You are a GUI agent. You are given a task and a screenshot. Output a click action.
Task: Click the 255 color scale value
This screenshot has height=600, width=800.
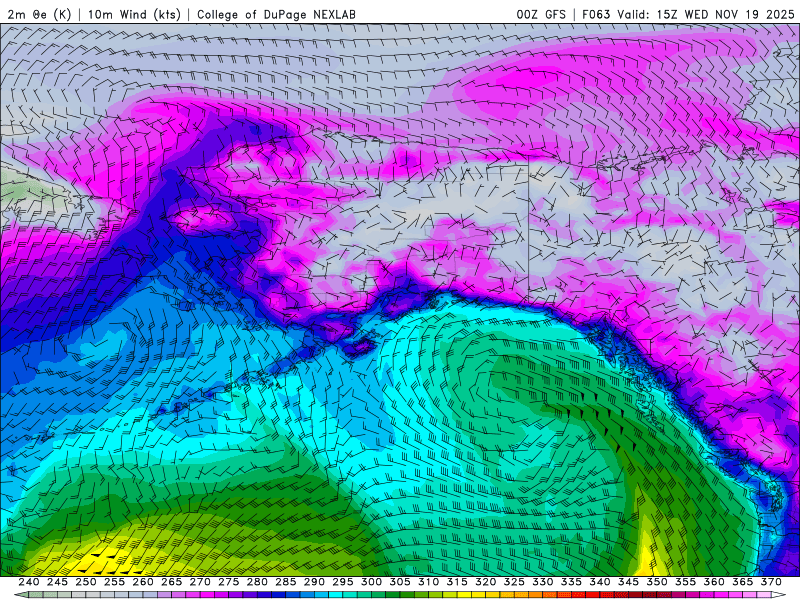[114, 582]
